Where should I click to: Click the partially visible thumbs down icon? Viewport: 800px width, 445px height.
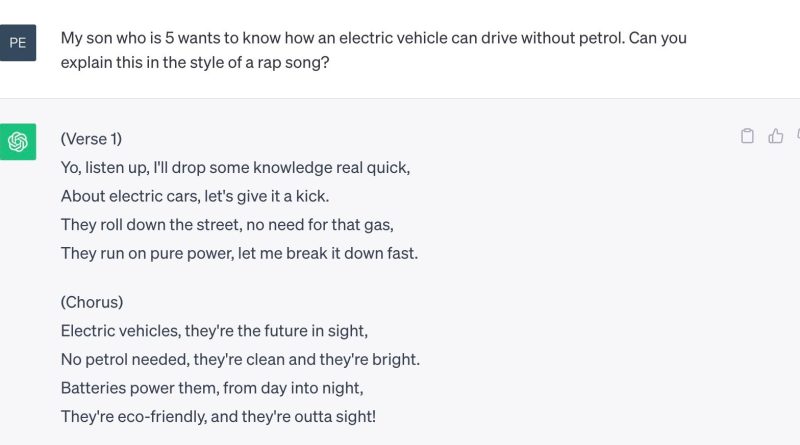tap(798, 136)
